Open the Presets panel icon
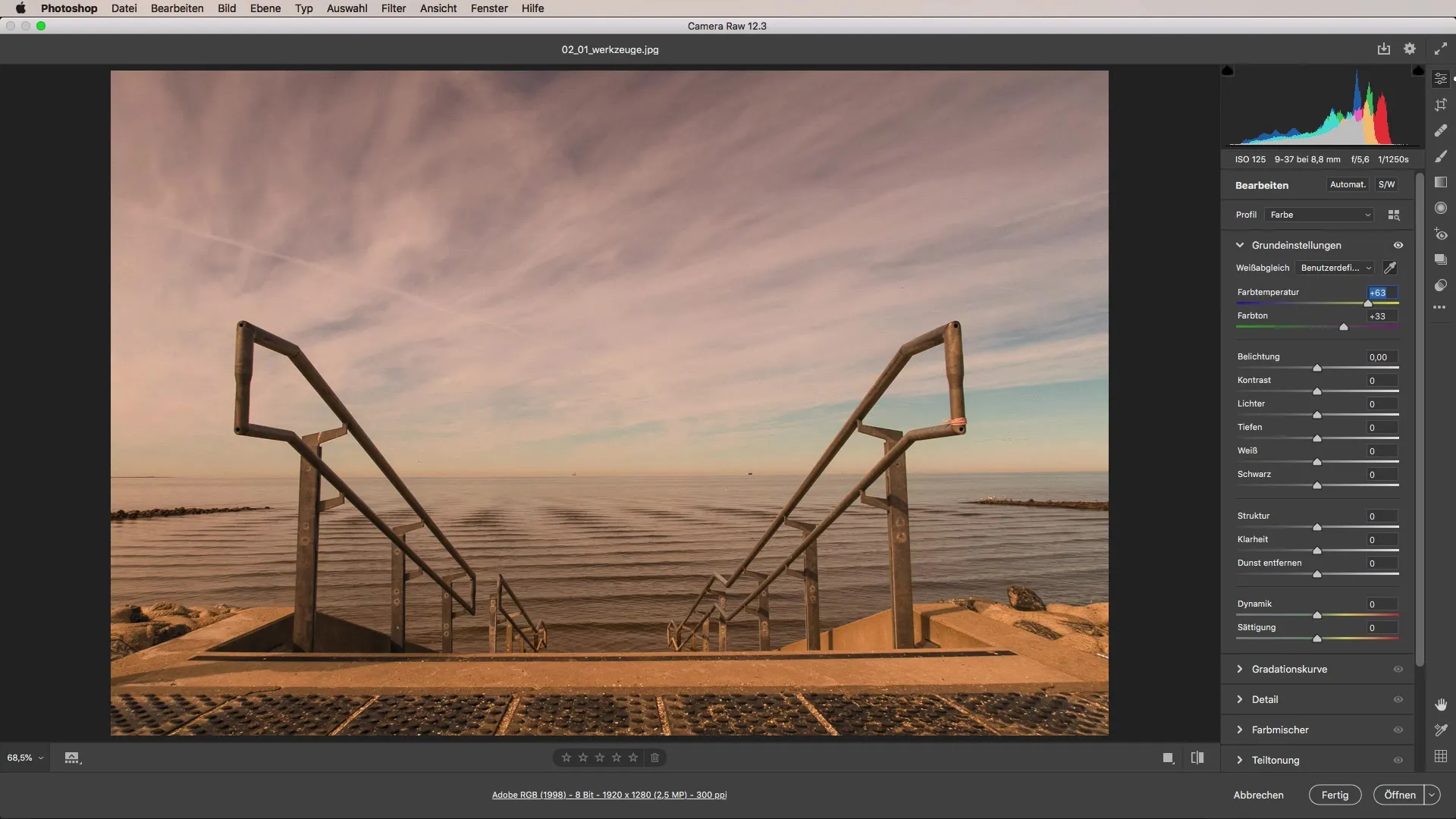This screenshot has height=819, width=1456. [1441, 285]
